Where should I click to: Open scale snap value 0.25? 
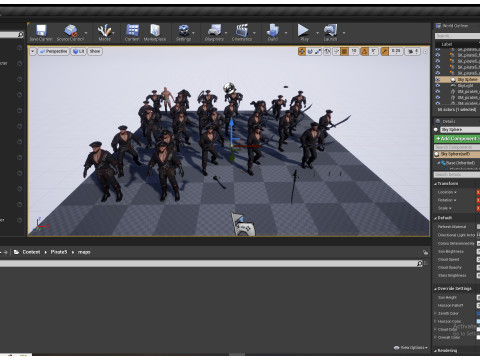point(396,51)
